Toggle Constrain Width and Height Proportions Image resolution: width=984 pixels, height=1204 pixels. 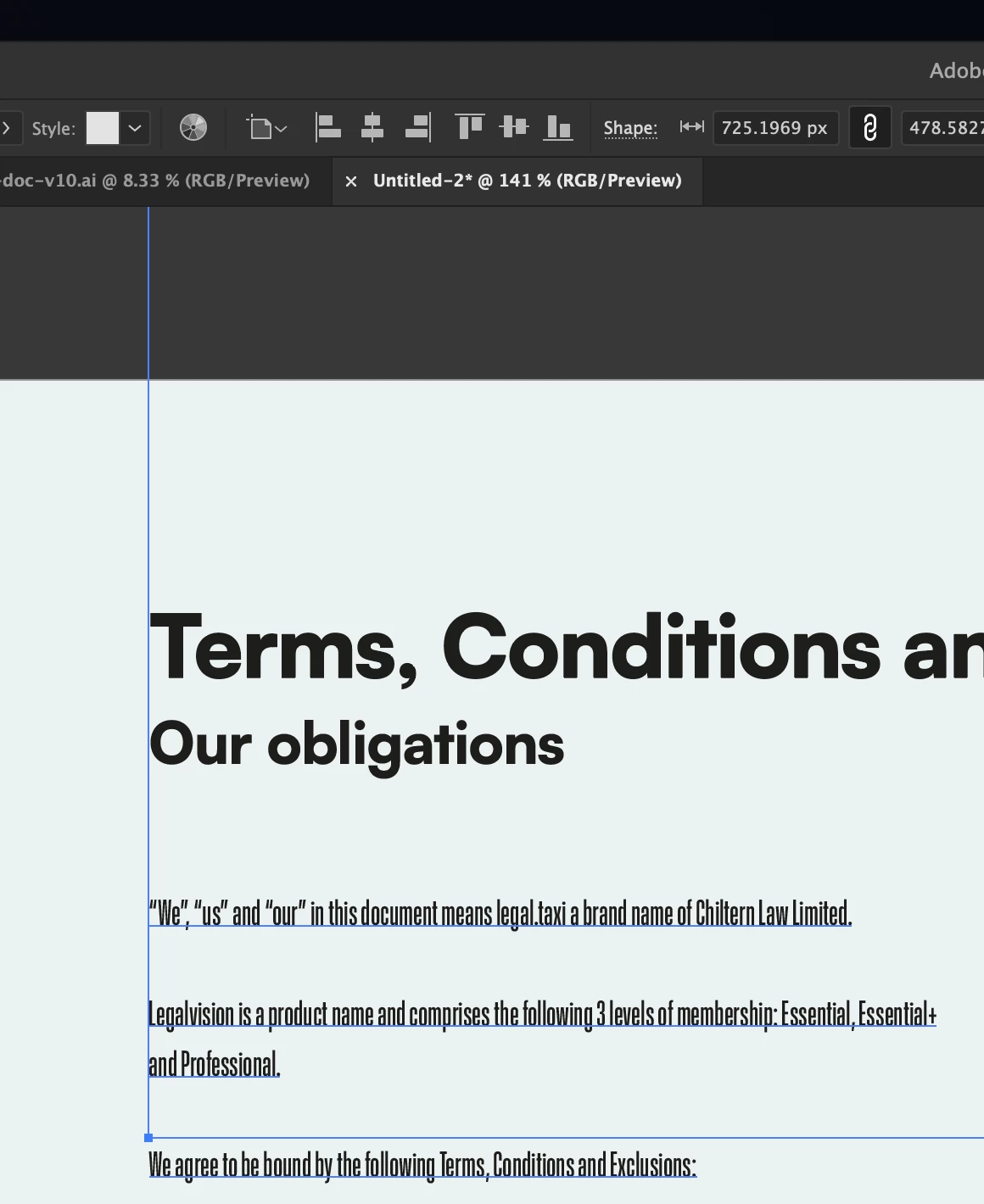pyautogui.click(x=870, y=128)
